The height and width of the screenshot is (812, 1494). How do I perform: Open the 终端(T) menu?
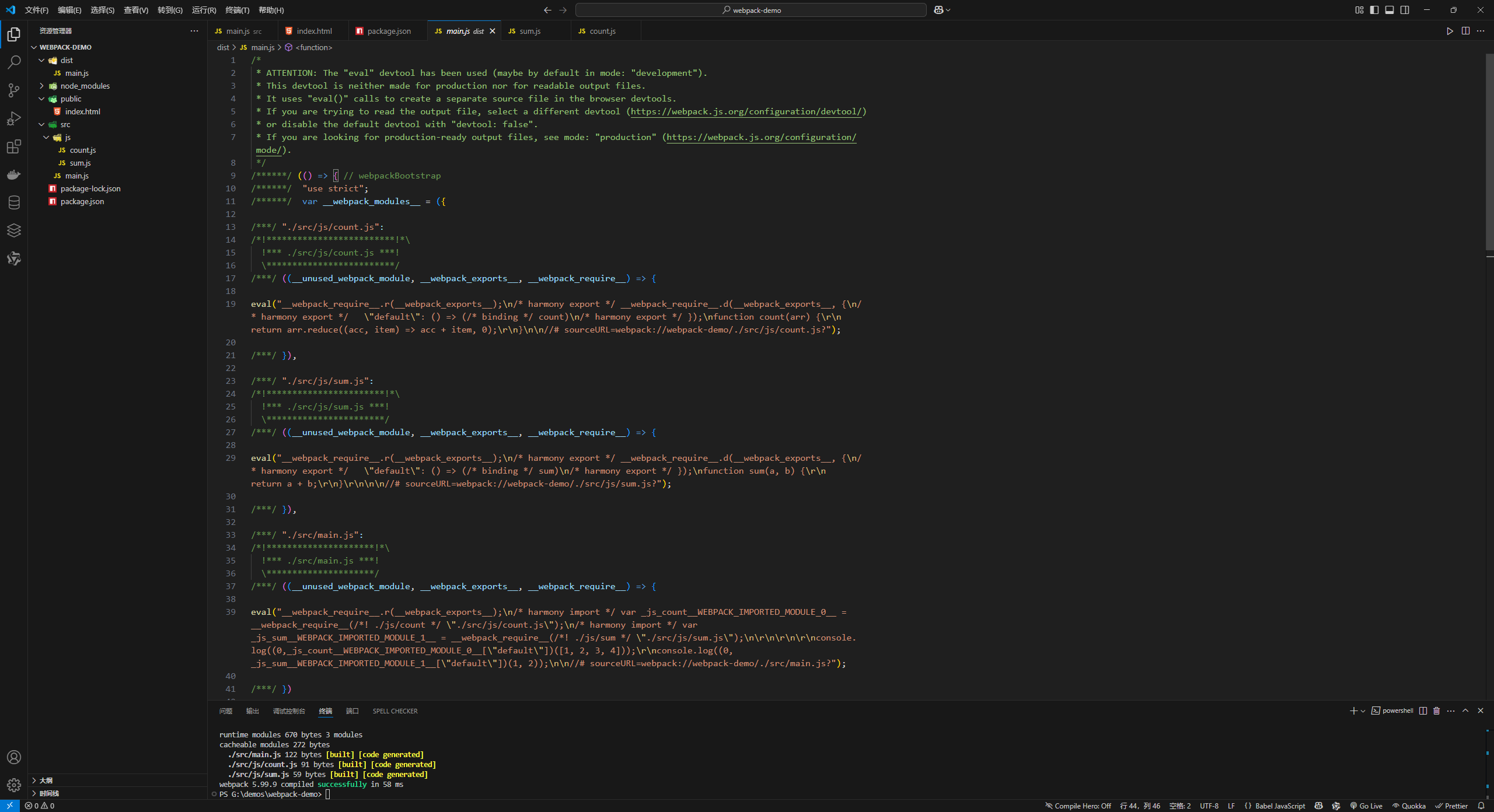click(x=238, y=10)
